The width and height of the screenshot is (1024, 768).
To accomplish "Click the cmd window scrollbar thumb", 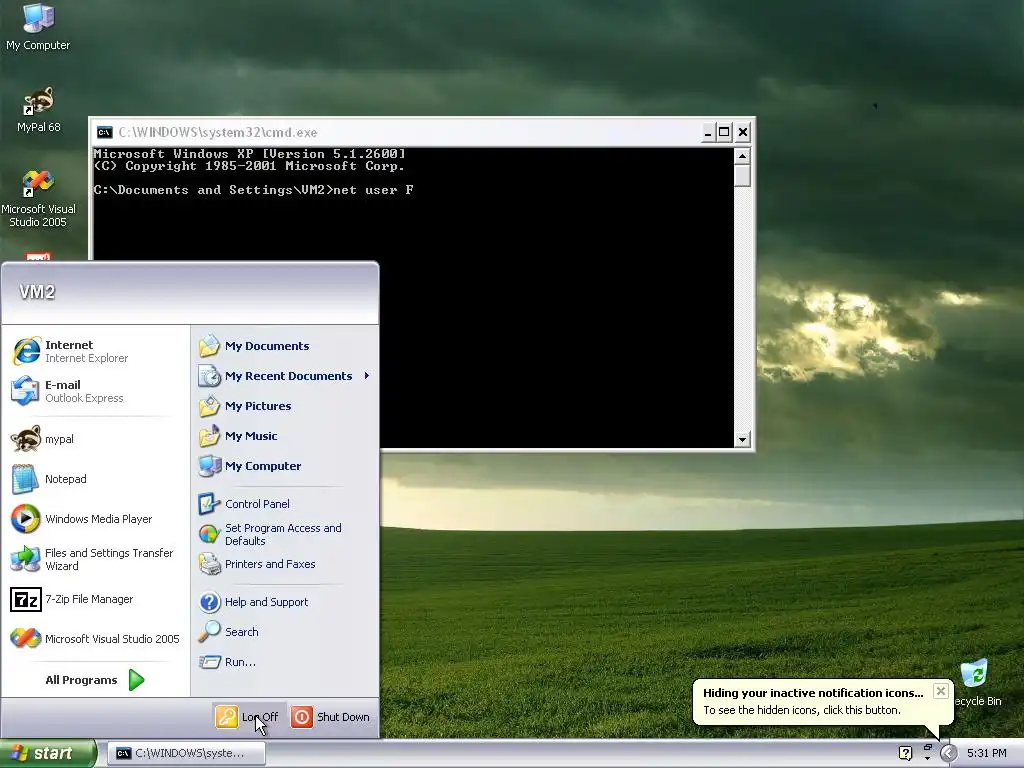I will [x=742, y=176].
